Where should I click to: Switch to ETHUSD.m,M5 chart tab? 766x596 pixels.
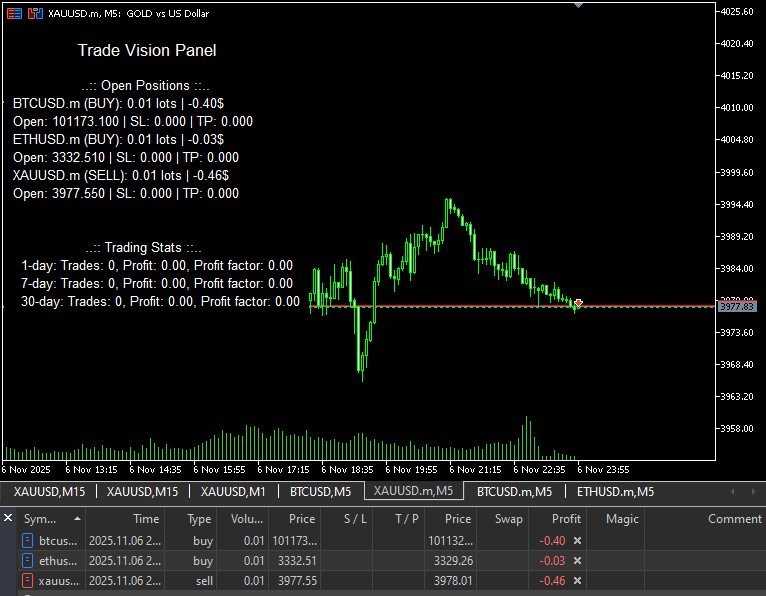point(615,491)
